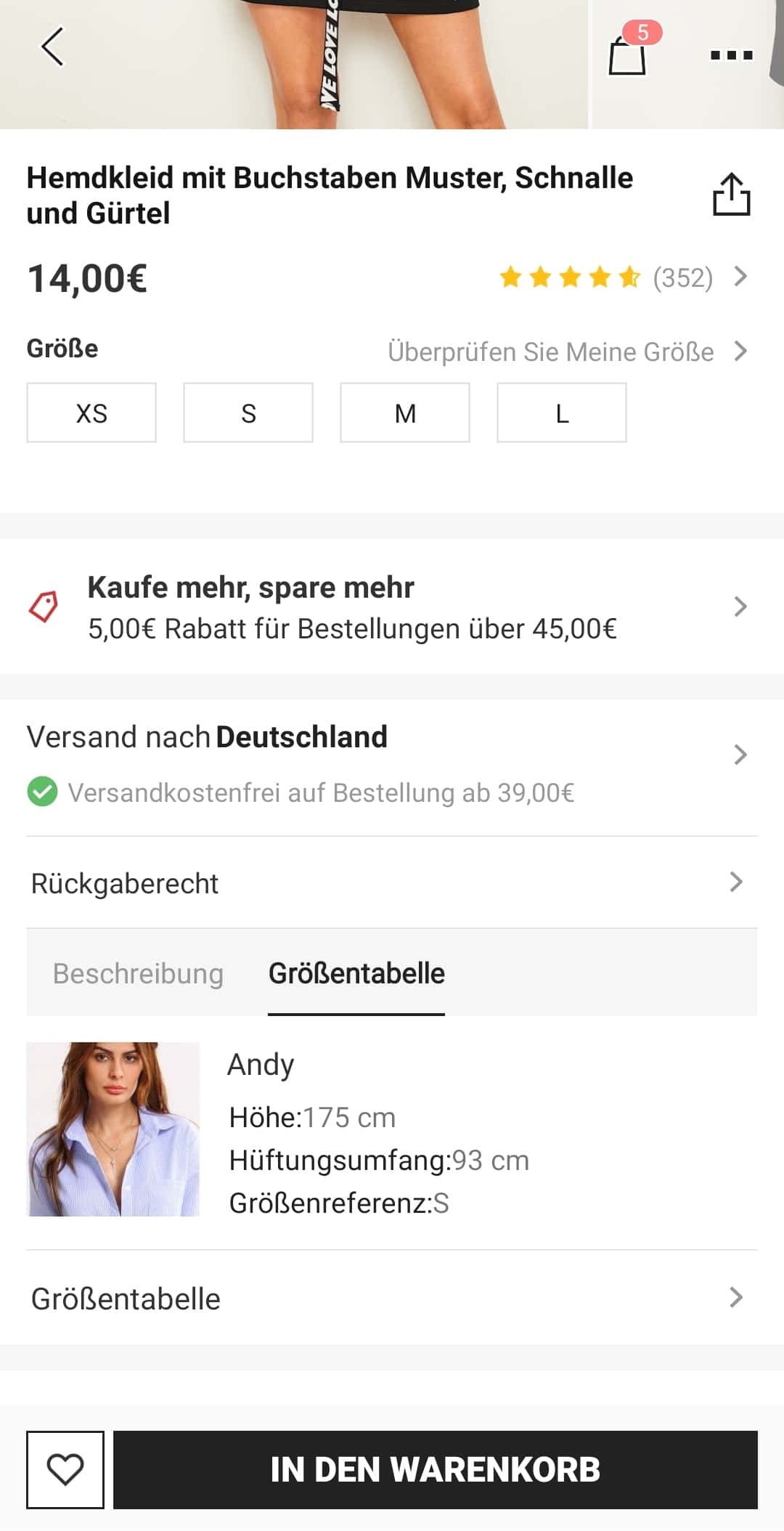
Task: Add dress to wishlist with heart icon
Action: point(65,1469)
